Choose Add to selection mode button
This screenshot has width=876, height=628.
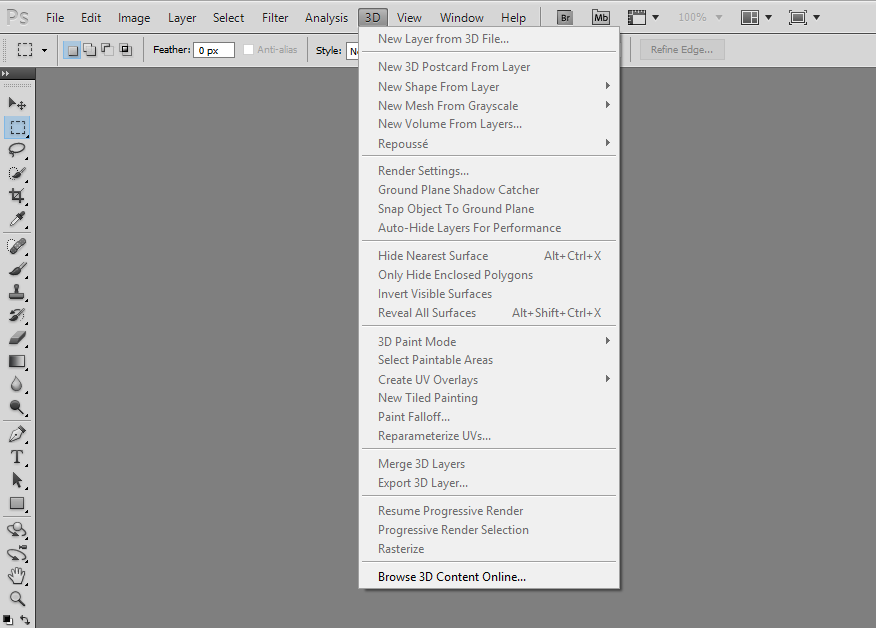[89, 50]
